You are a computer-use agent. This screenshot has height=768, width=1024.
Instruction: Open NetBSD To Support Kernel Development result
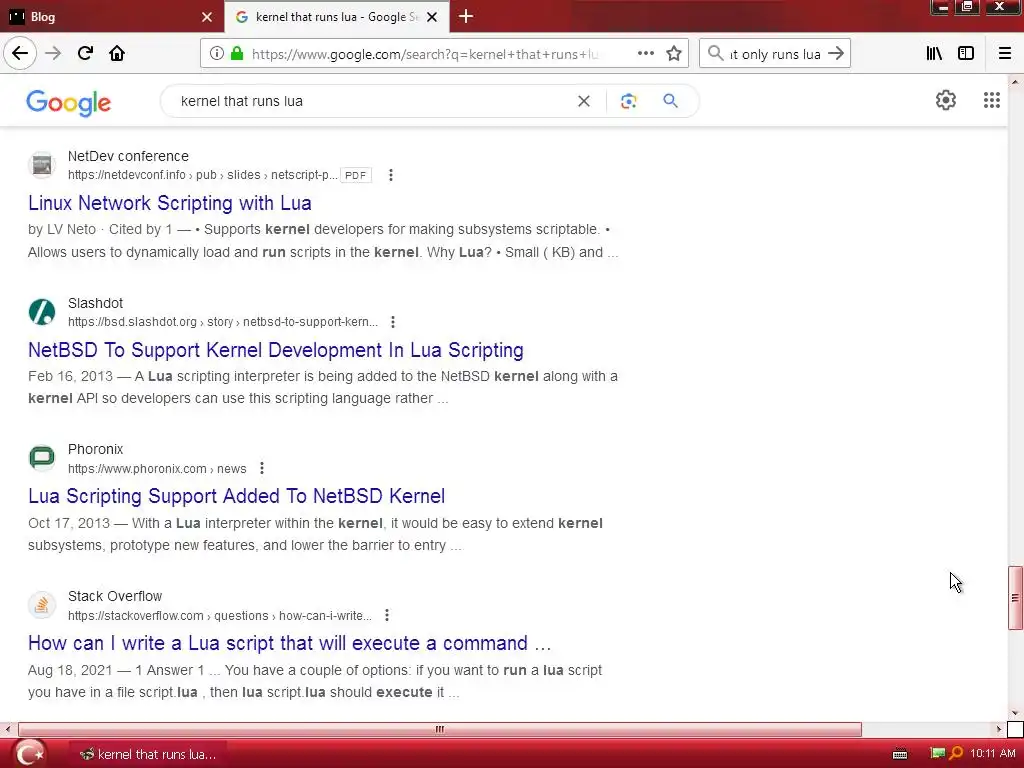point(276,350)
